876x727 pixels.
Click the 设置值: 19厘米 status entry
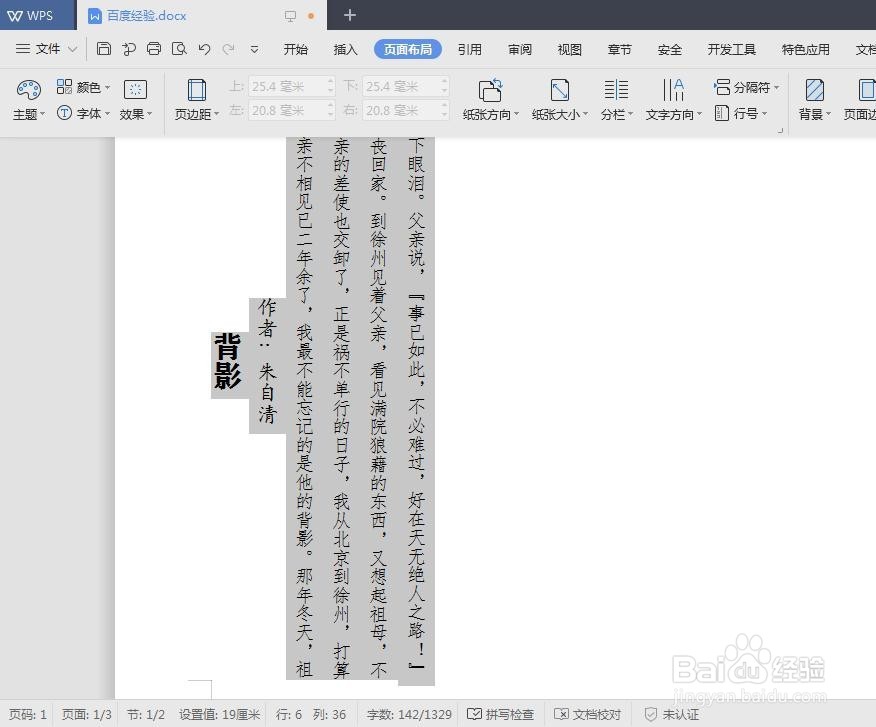point(220,714)
